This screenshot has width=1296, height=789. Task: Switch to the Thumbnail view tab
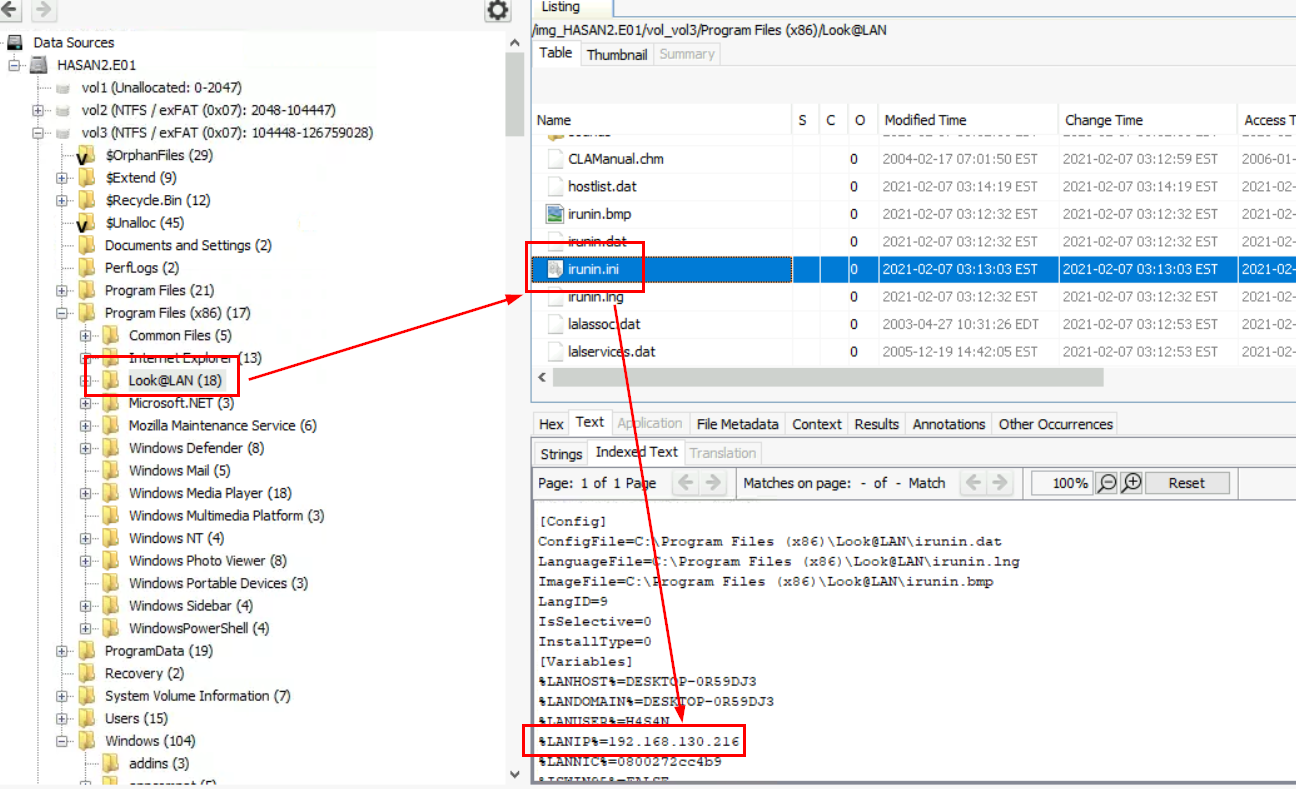pos(616,54)
